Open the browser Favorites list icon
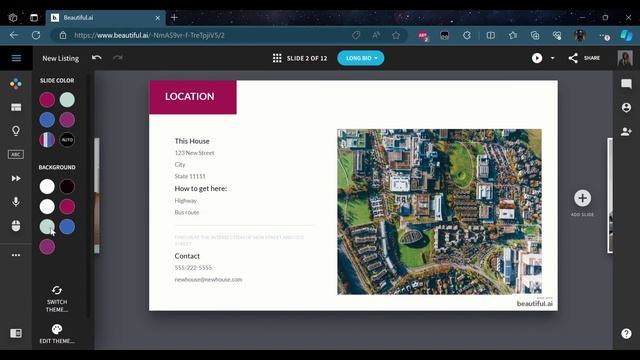Viewport: 640px width, 360px height. 513,36
